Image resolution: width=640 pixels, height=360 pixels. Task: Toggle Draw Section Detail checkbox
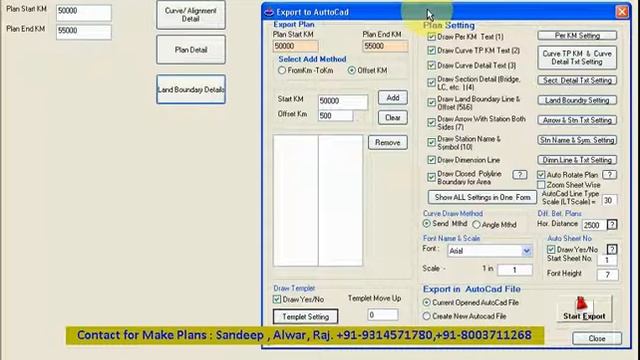(431, 83)
